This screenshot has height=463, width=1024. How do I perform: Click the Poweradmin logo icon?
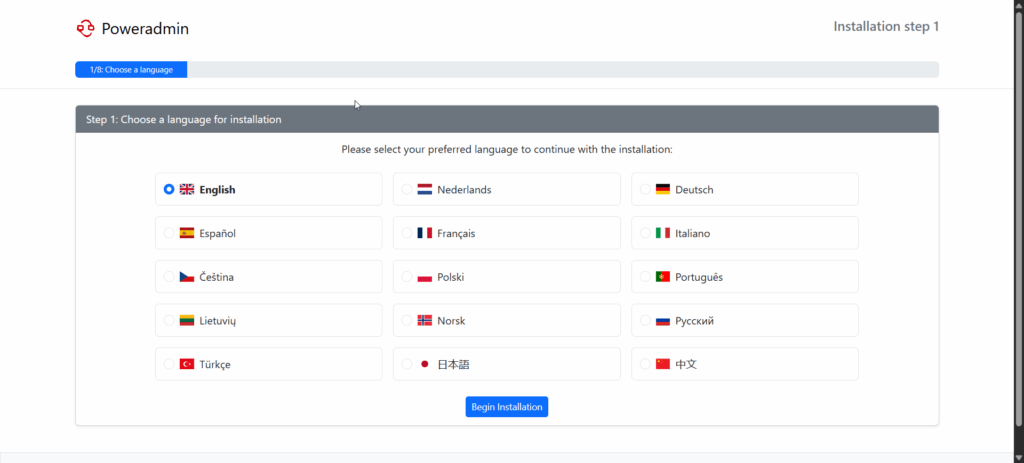point(86,28)
